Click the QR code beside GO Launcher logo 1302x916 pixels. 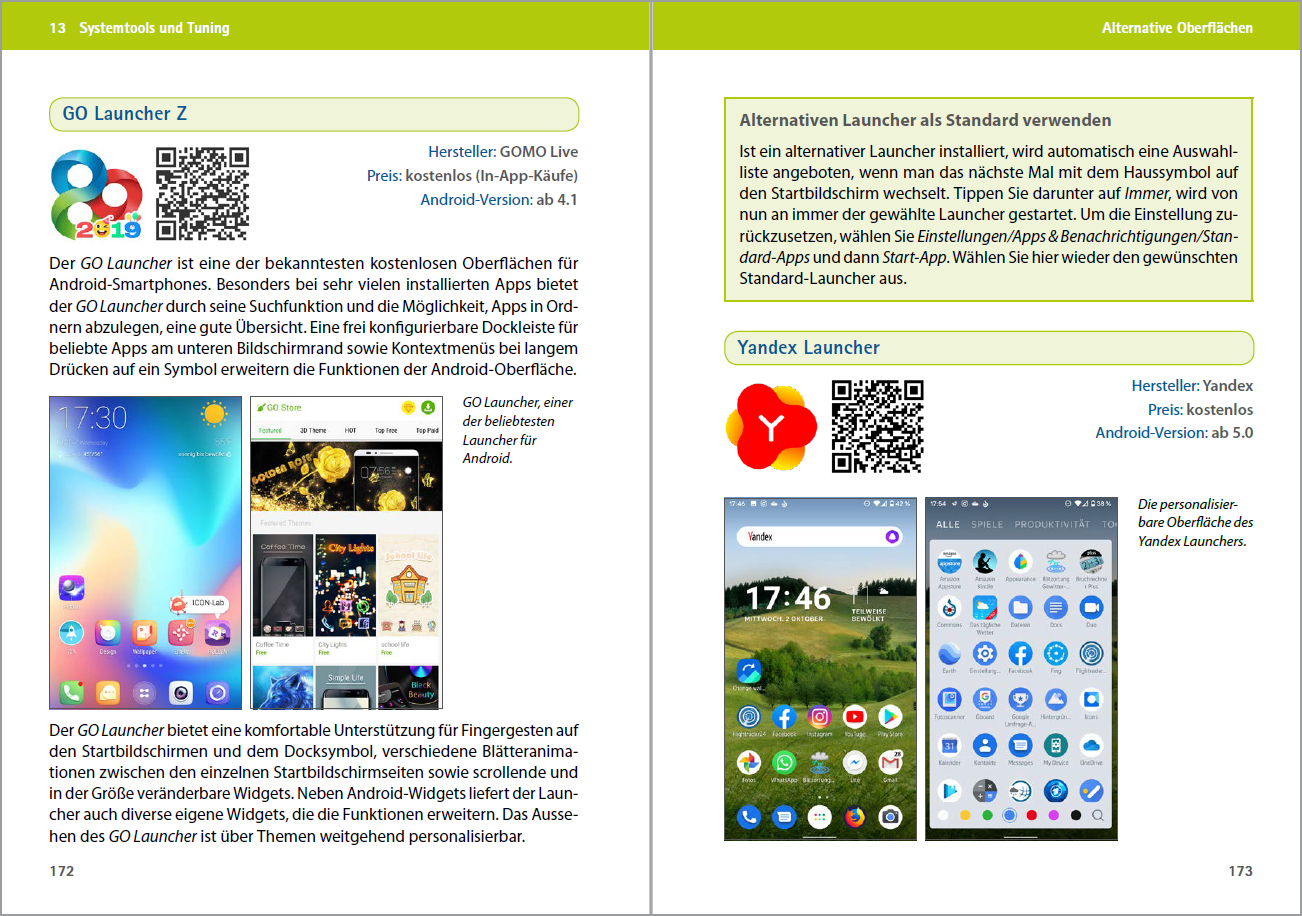pos(202,193)
